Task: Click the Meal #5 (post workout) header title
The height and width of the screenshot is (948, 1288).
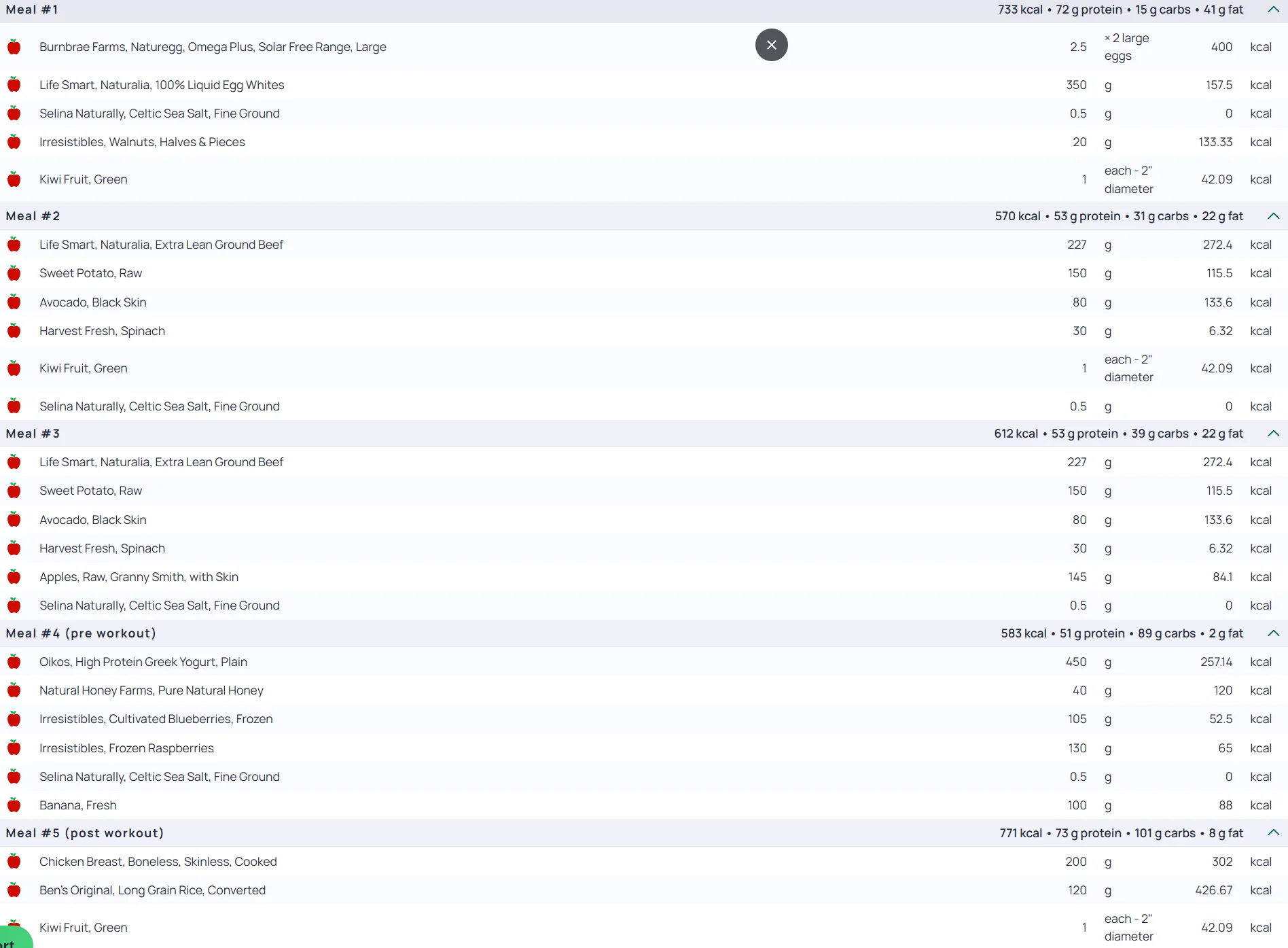Action: 85,833
